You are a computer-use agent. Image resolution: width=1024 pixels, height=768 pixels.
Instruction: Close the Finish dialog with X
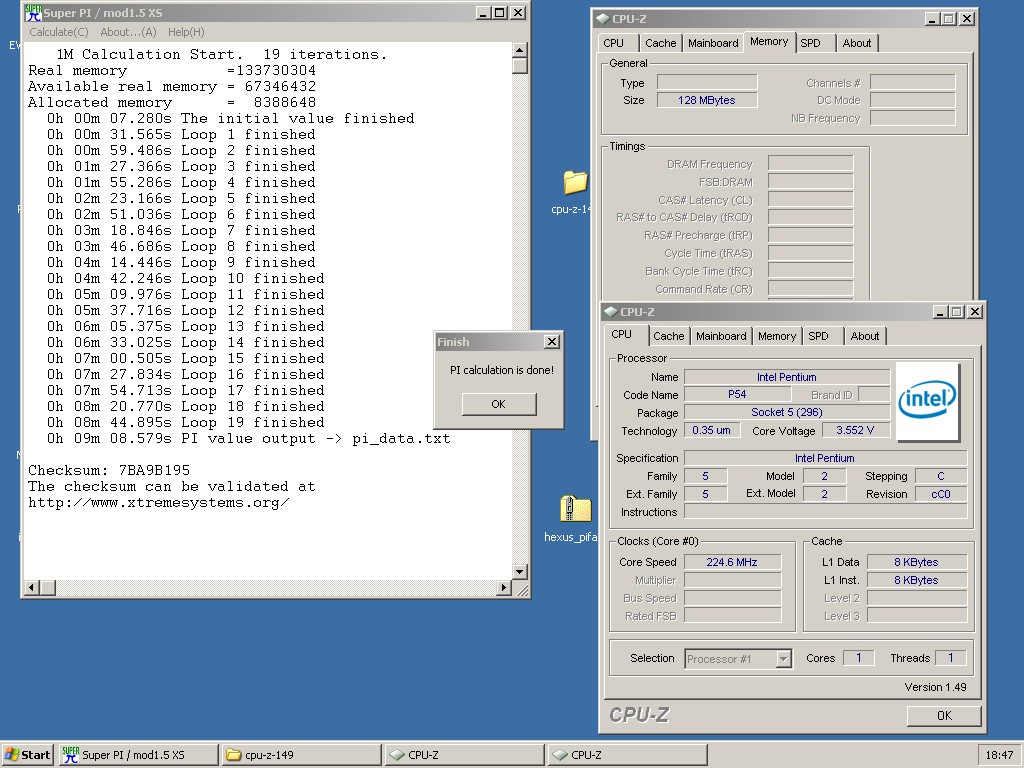552,342
